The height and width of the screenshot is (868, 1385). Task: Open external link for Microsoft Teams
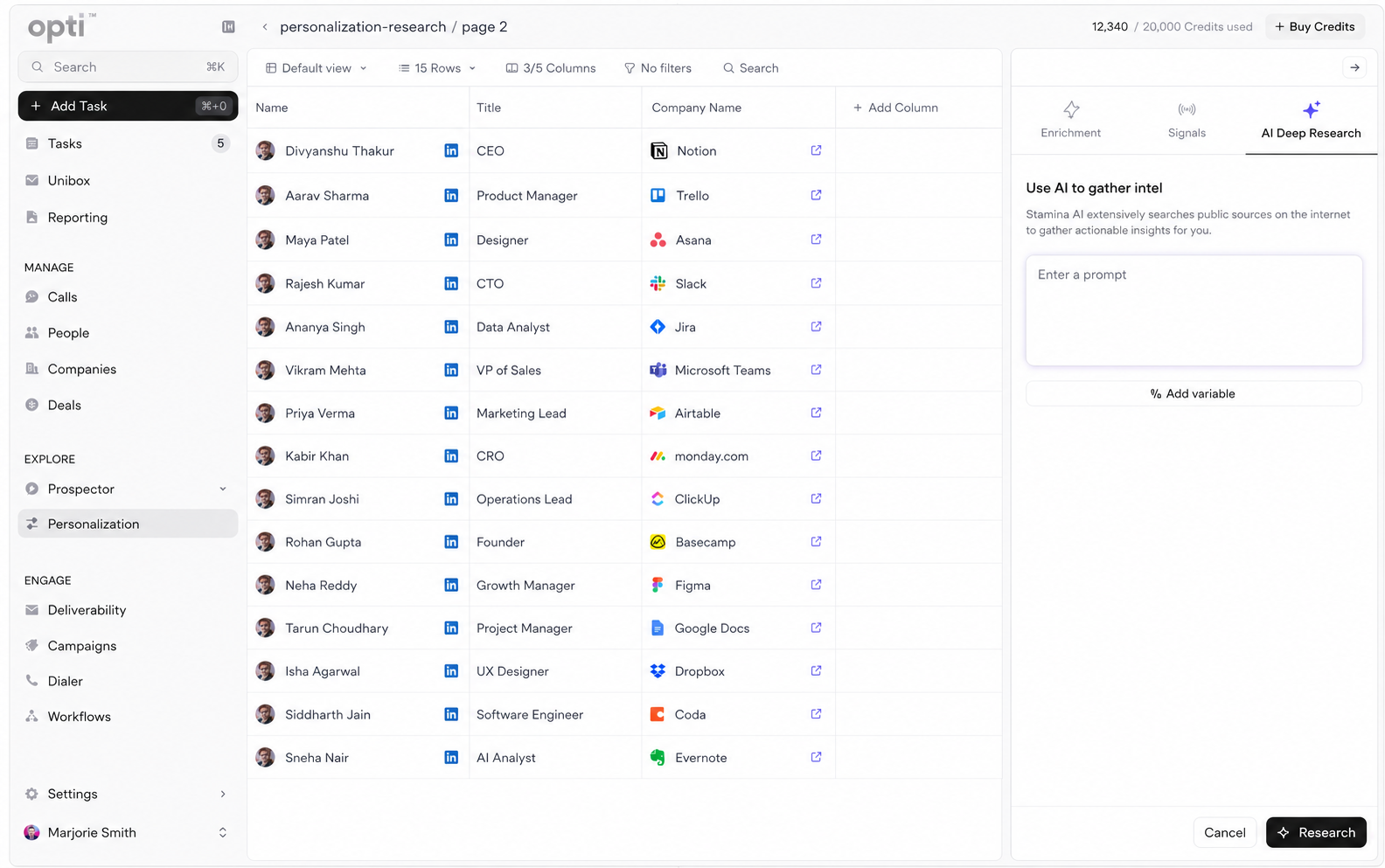coord(816,370)
